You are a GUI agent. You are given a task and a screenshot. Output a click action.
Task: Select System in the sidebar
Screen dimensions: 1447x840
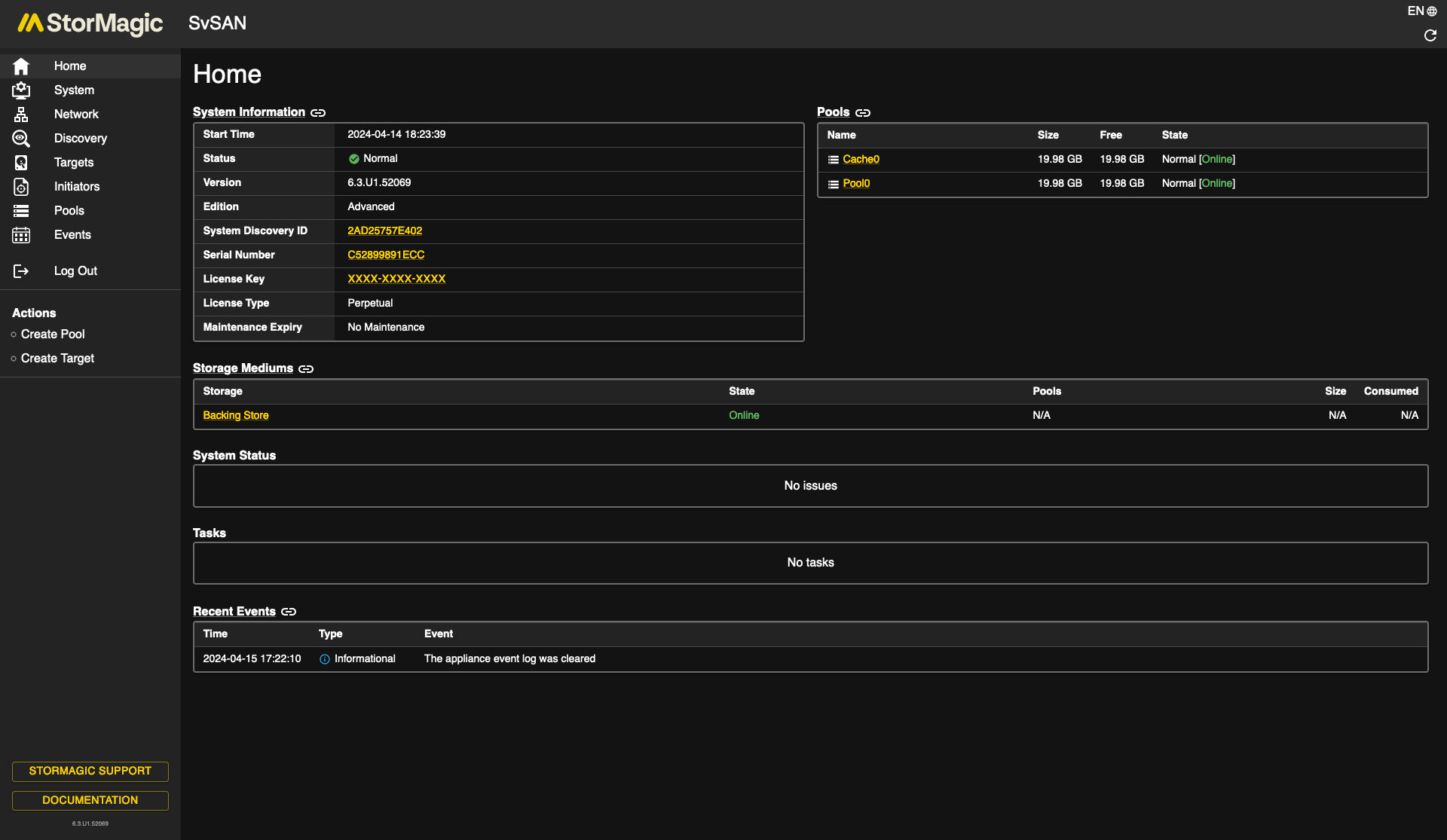coord(74,90)
